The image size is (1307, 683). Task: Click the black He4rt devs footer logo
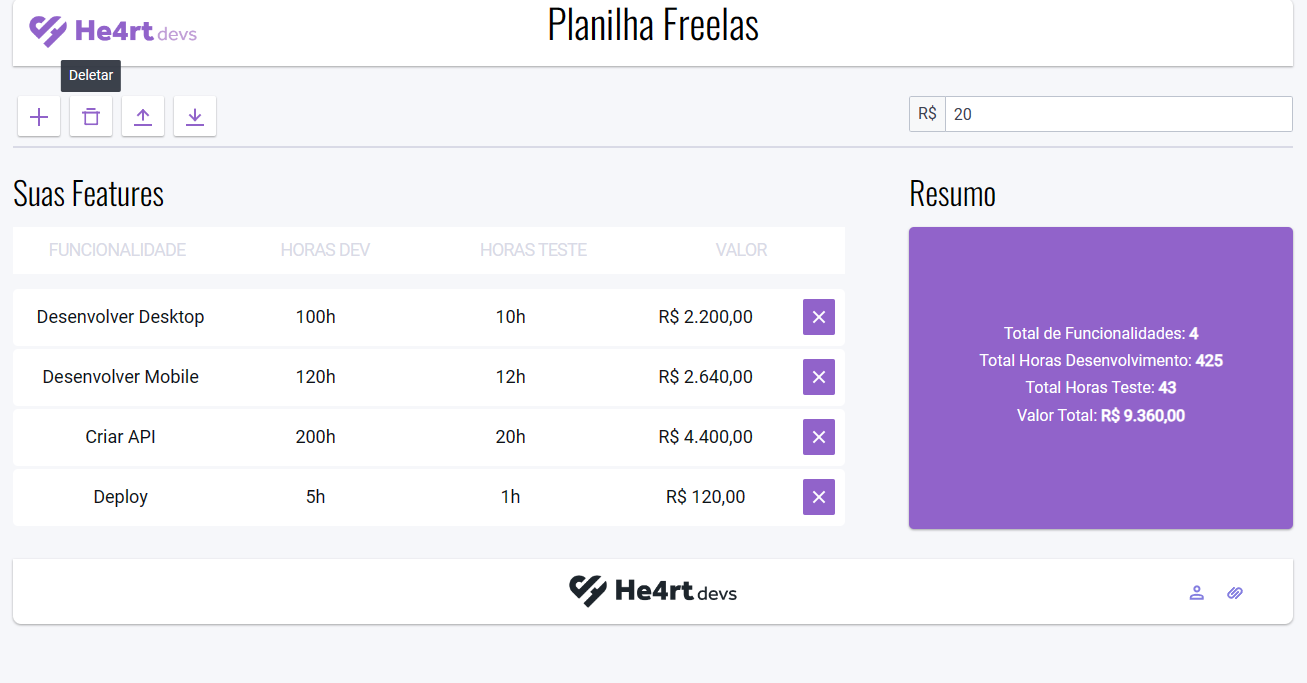point(653,591)
